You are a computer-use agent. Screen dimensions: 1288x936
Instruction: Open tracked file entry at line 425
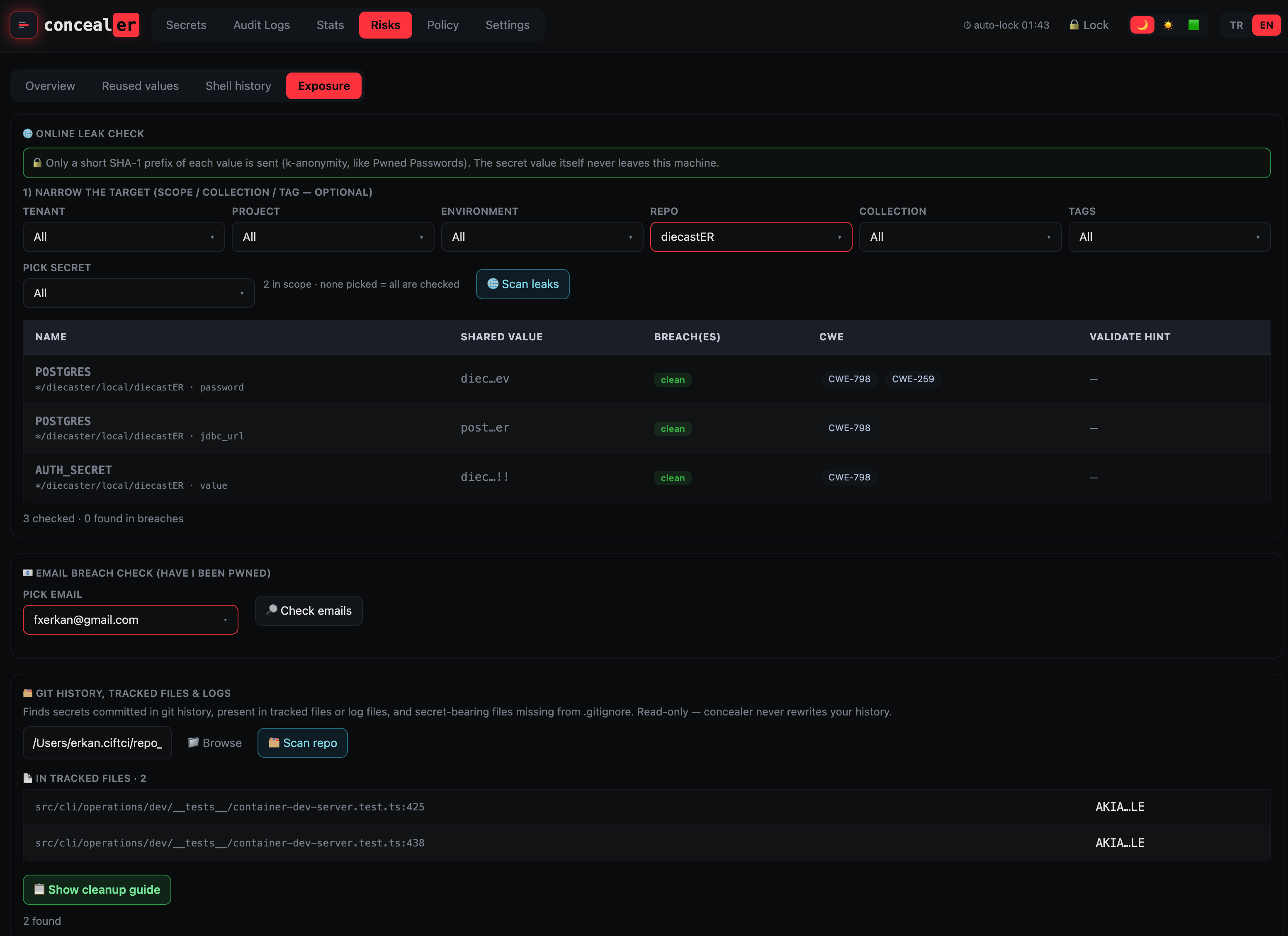(x=229, y=807)
